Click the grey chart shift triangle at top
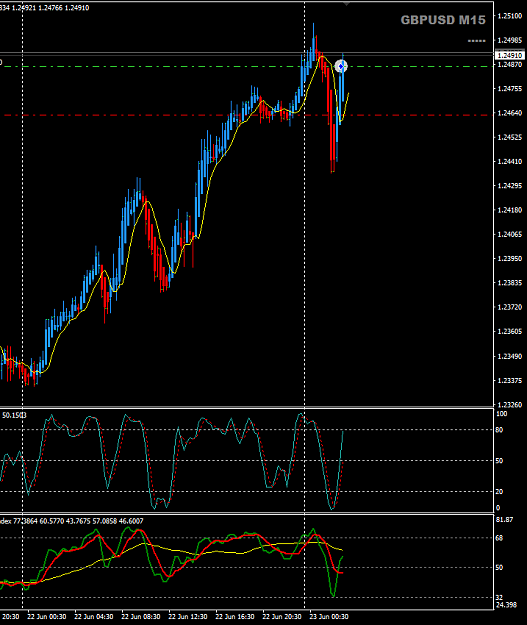Viewport: 527px width, 625px height. 346,4
